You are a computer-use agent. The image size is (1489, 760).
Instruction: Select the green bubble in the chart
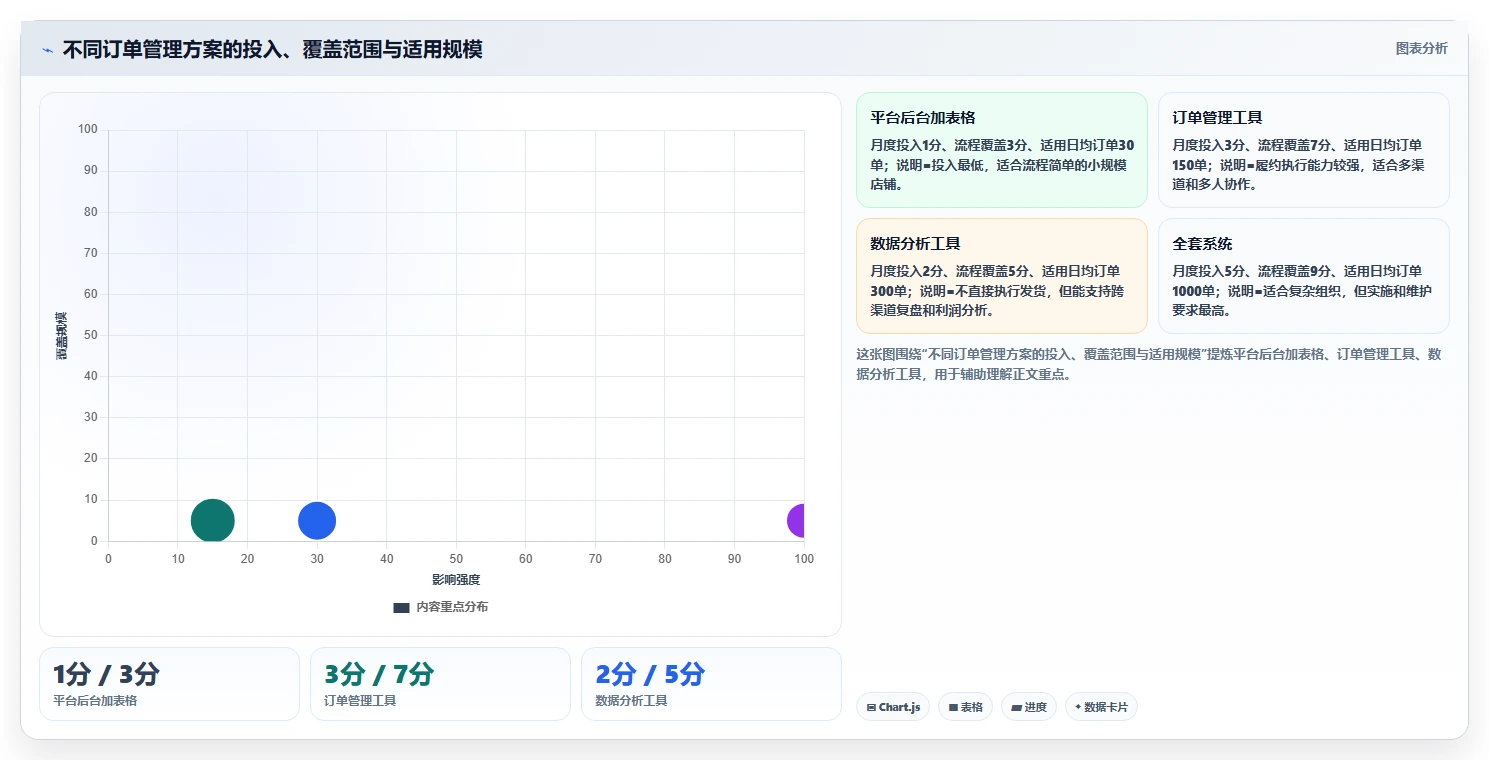pyautogui.click(x=213, y=520)
